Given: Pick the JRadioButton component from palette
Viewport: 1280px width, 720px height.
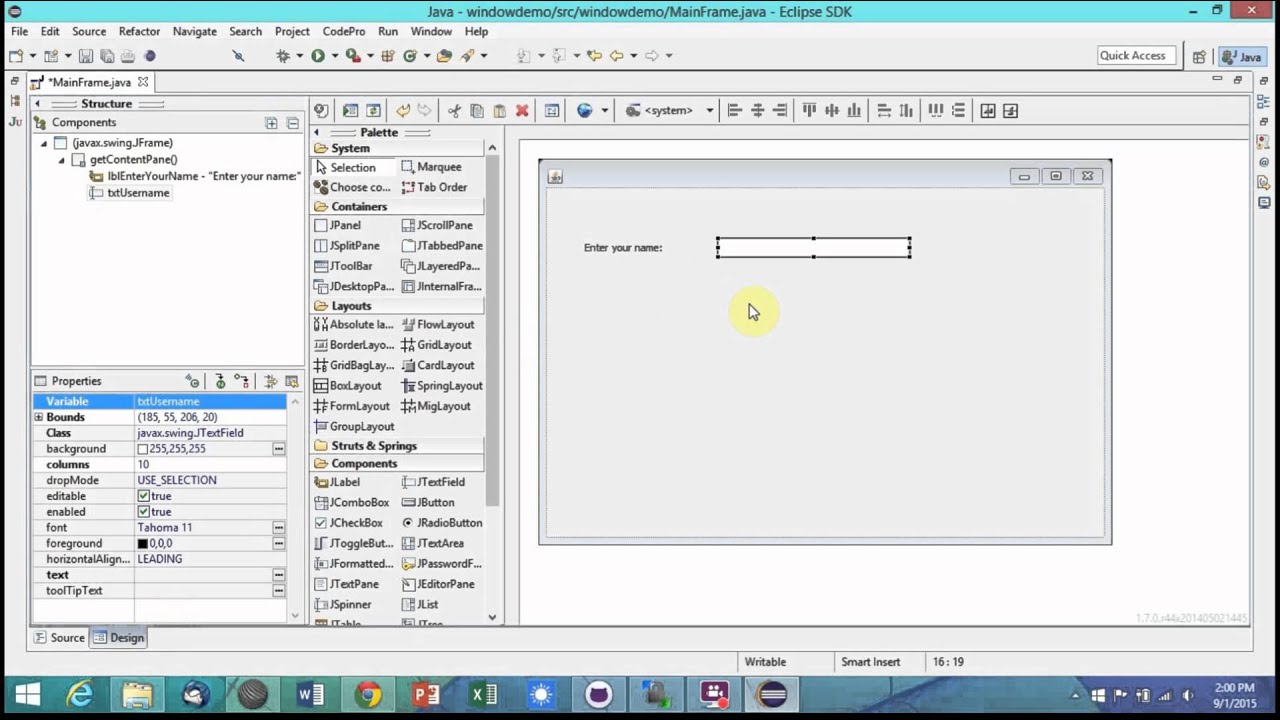Looking at the screenshot, I should 442,523.
